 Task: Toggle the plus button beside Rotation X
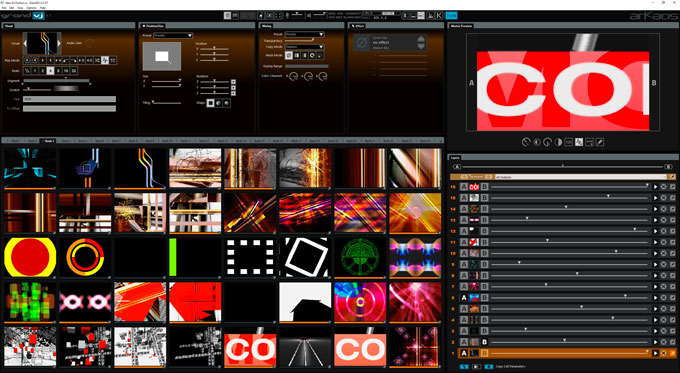pos(233,82)
